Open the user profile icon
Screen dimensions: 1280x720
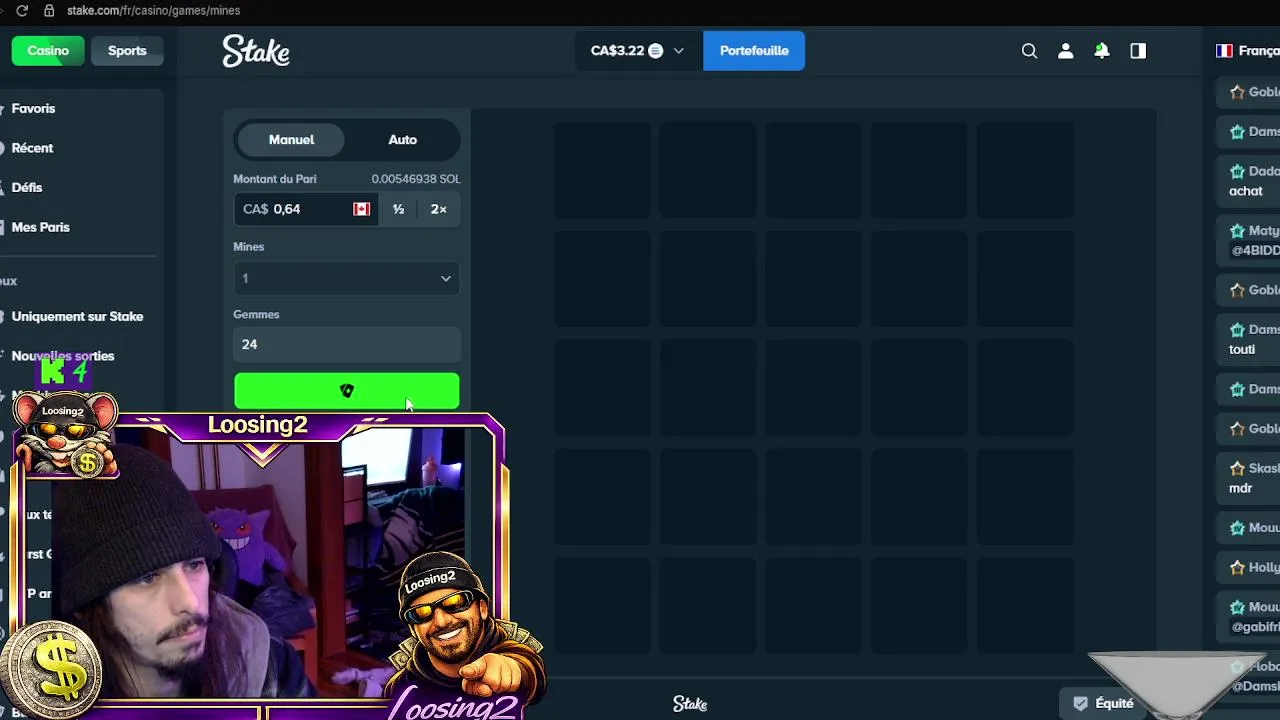pyautogui.click(x=1066, y=51)
